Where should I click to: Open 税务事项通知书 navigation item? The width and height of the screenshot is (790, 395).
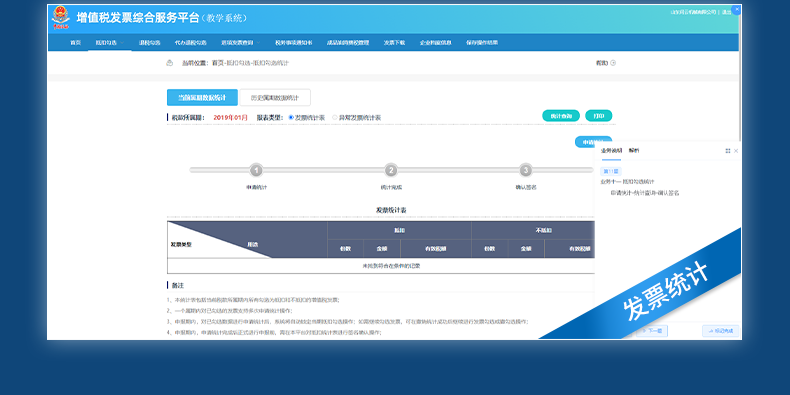pyautogui.click(x=294, y=43)
